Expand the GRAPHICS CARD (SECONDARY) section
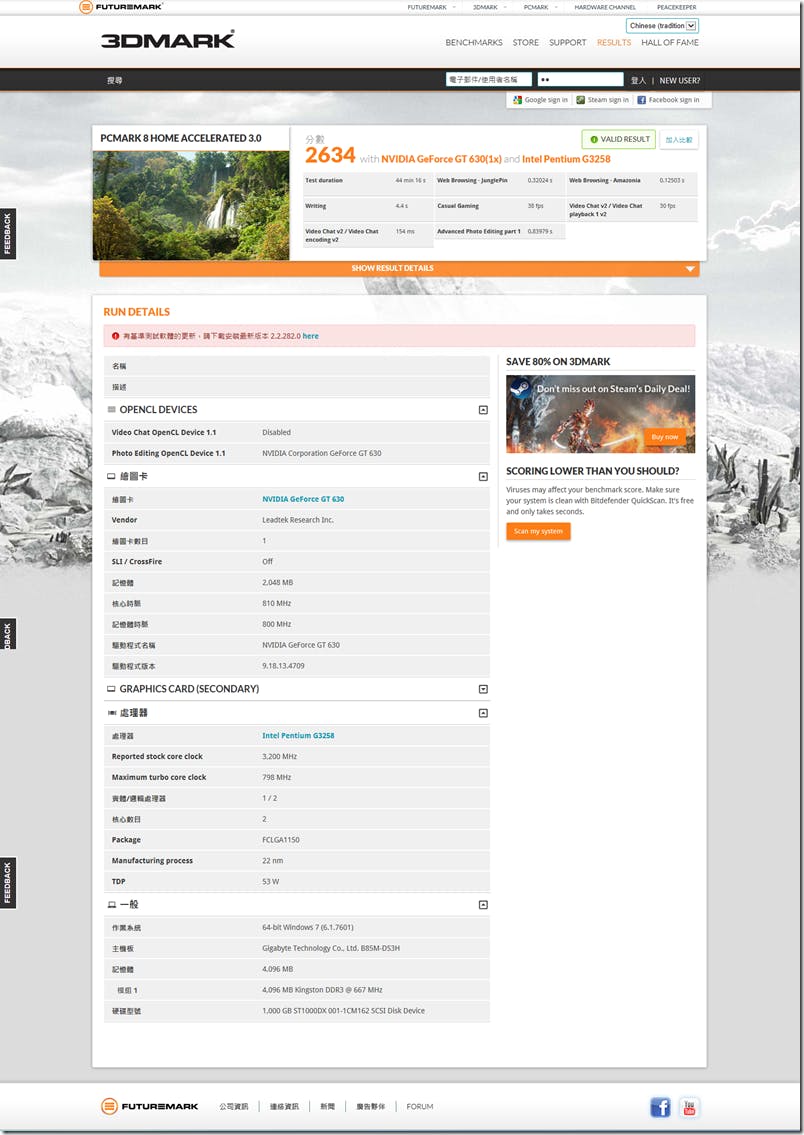Screen dimensions: 804x1135 483,689
